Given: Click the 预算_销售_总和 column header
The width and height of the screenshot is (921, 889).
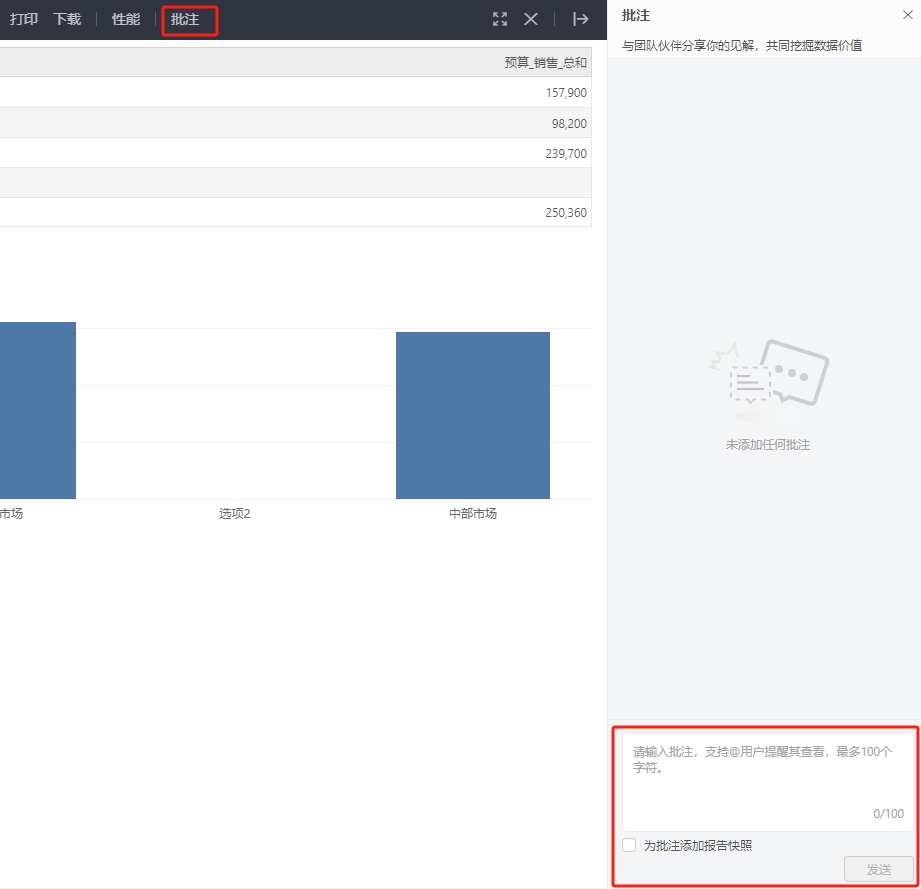Looking at the screenshot, I should pyautogui.click(x=545, y=63).
